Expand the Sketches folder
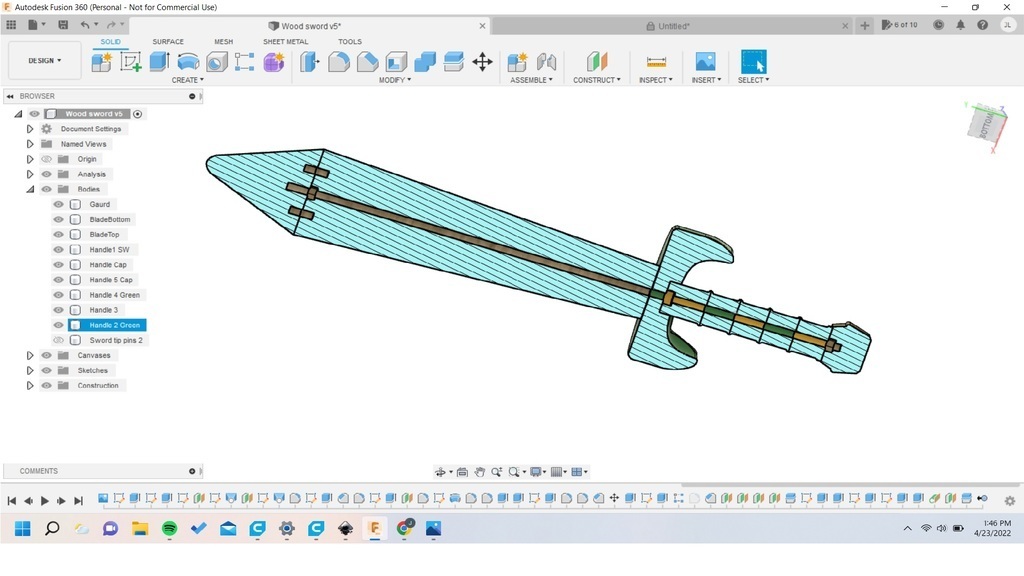Screen dimensions: 1024x576 click(x=30, y=370)
